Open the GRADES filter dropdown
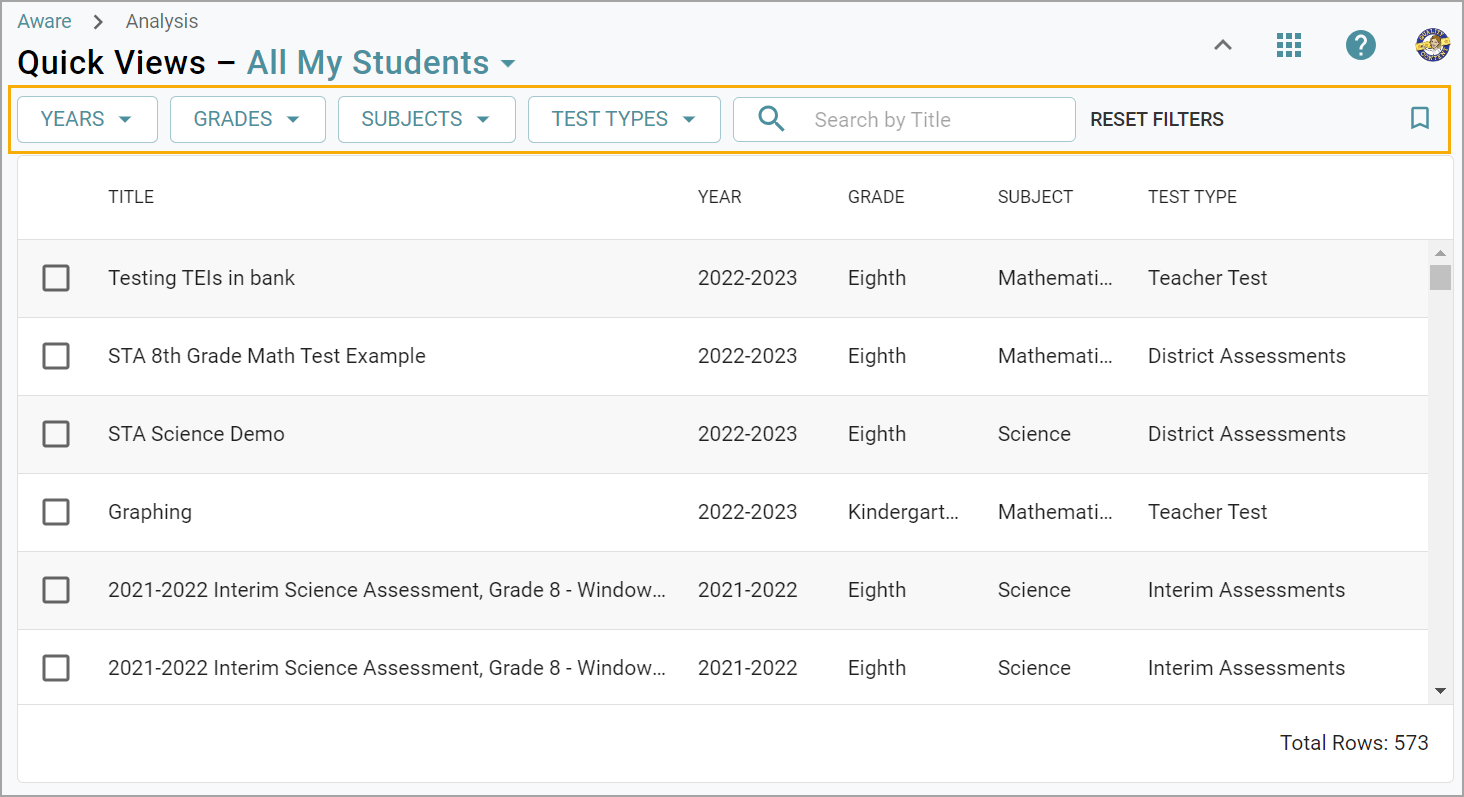 (x=247, y=119)
